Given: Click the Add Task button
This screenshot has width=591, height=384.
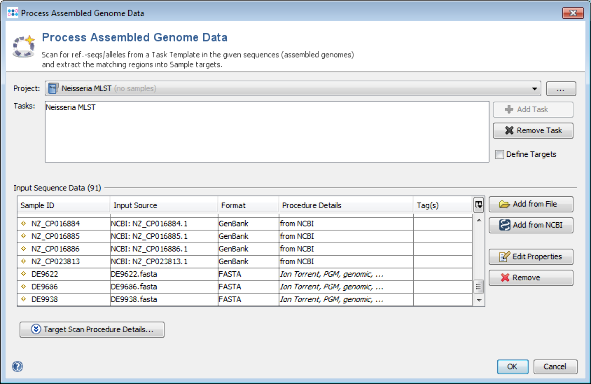Looking at the screenshot, I should click(533, 109).
